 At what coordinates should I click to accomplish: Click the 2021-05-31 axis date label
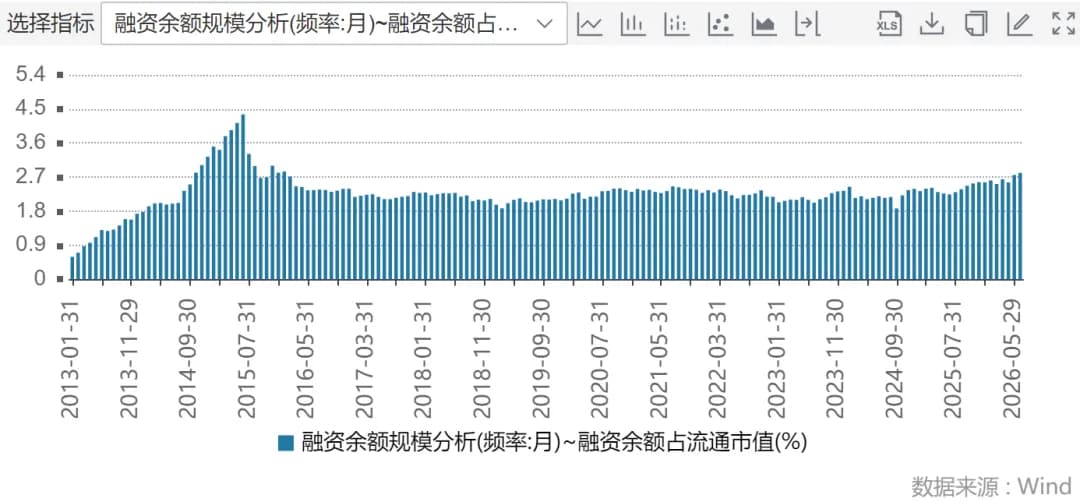(661, 359)
